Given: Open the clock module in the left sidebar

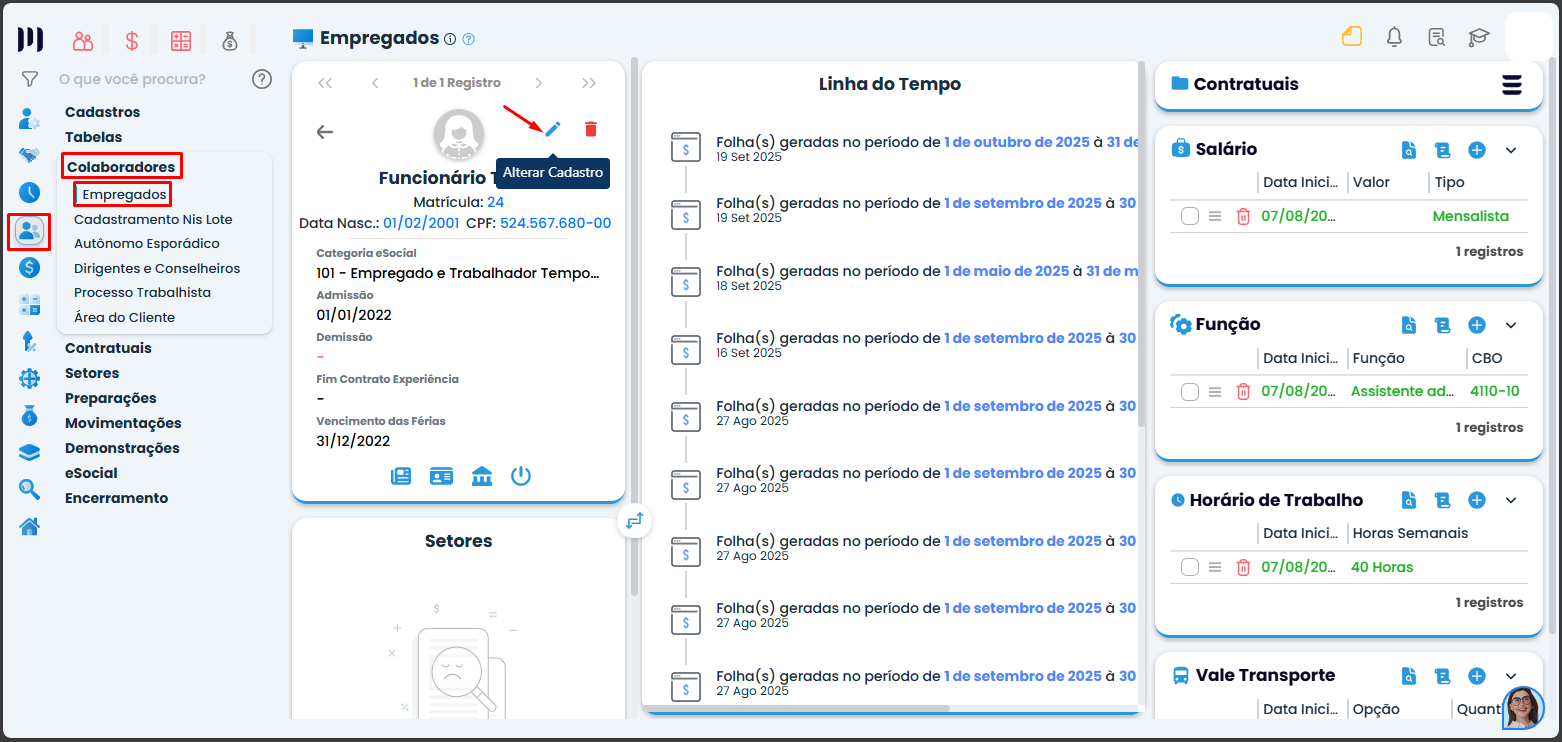Looking at the screenshot, I should 30,193.
